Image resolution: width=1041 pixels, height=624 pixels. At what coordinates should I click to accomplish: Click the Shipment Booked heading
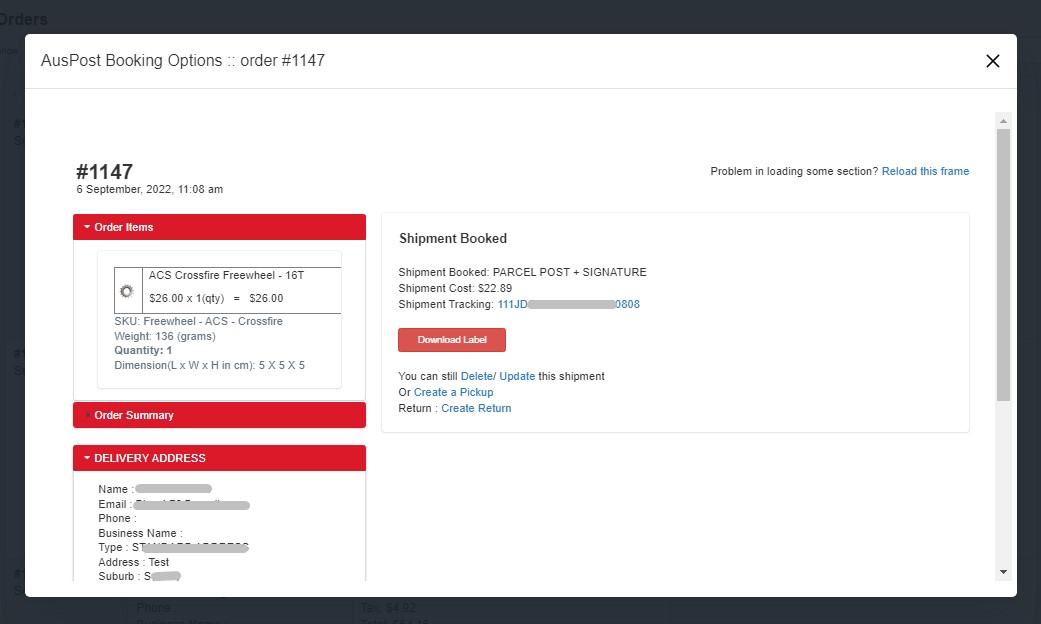[x=453, y=238]
